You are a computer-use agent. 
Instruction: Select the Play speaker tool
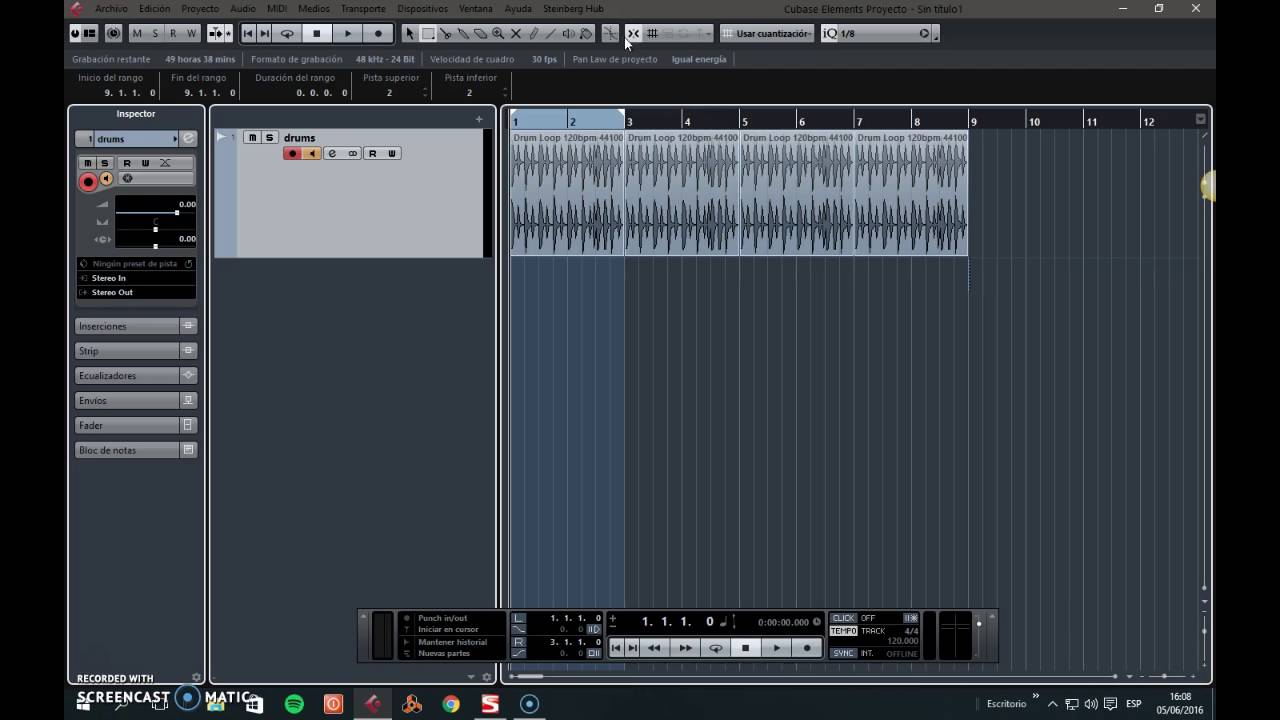(568, 33)
